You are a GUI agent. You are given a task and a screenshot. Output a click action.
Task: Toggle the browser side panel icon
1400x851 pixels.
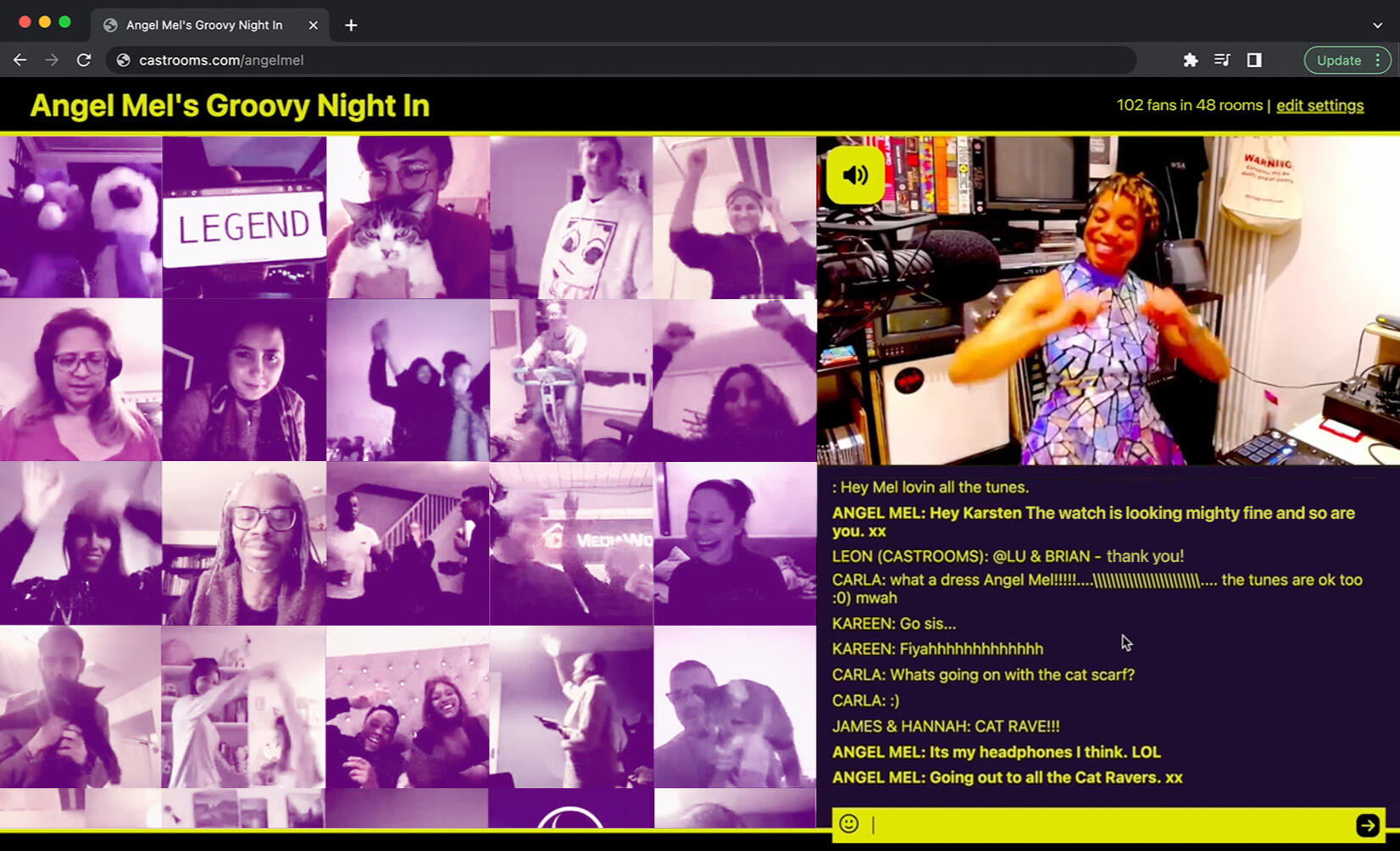click(x=1254, y=60)
